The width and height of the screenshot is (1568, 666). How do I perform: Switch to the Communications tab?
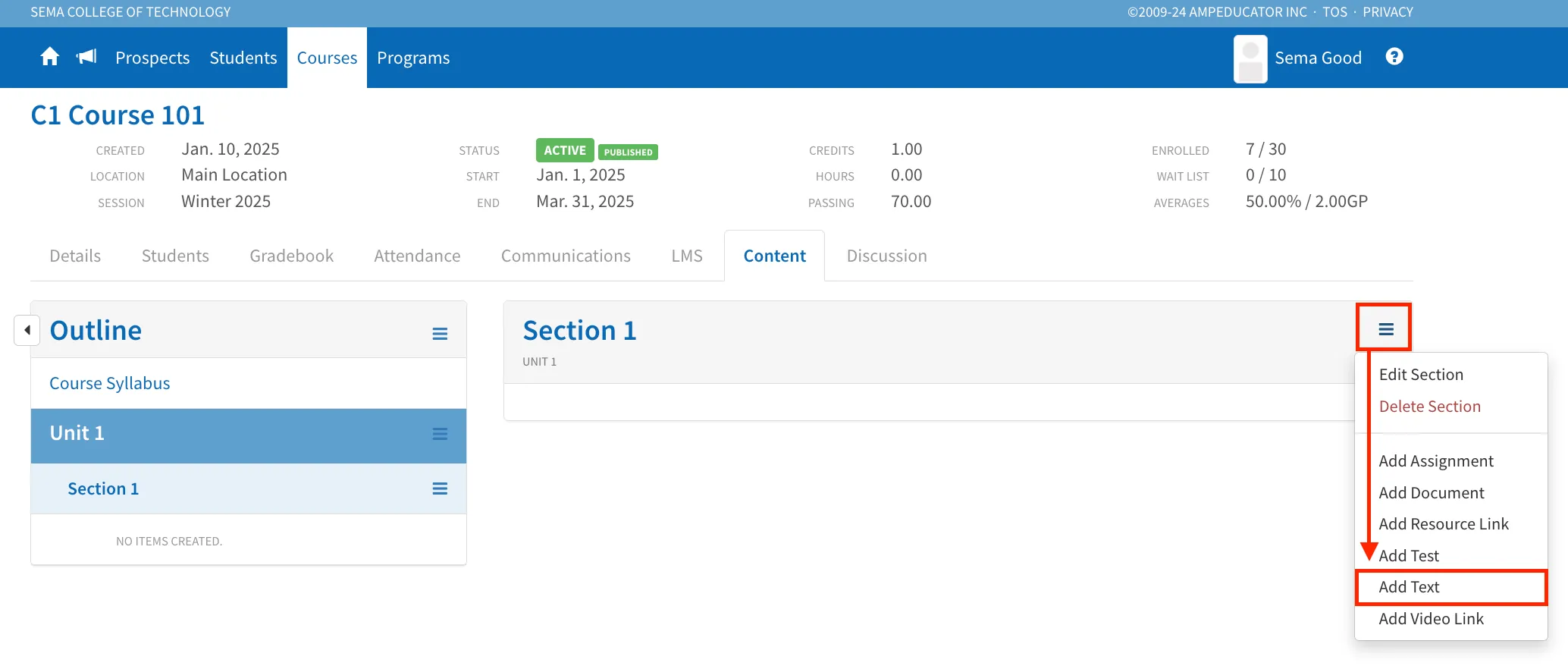point(566,256)
